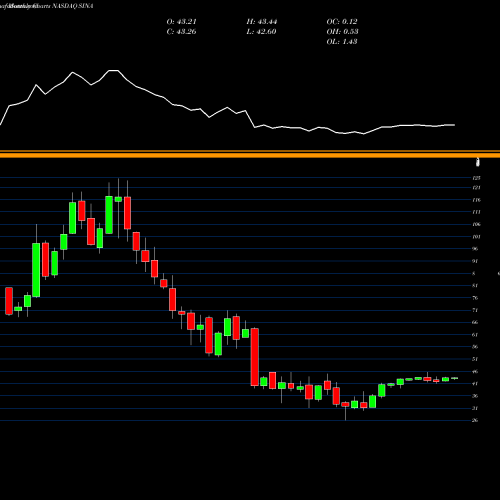Click the 61 price axis label
The width and height of the screenshot is (500, 500).
click(475, 335)
